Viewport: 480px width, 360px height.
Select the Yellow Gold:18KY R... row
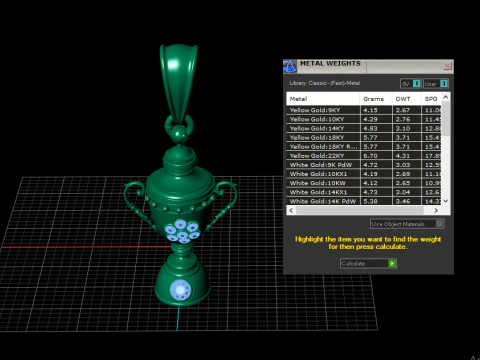pyautogui.click(x=364, y=147)
